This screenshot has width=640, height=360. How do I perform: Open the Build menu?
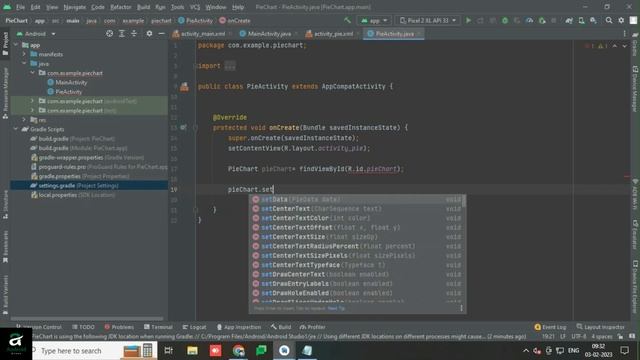coord(143,7)
